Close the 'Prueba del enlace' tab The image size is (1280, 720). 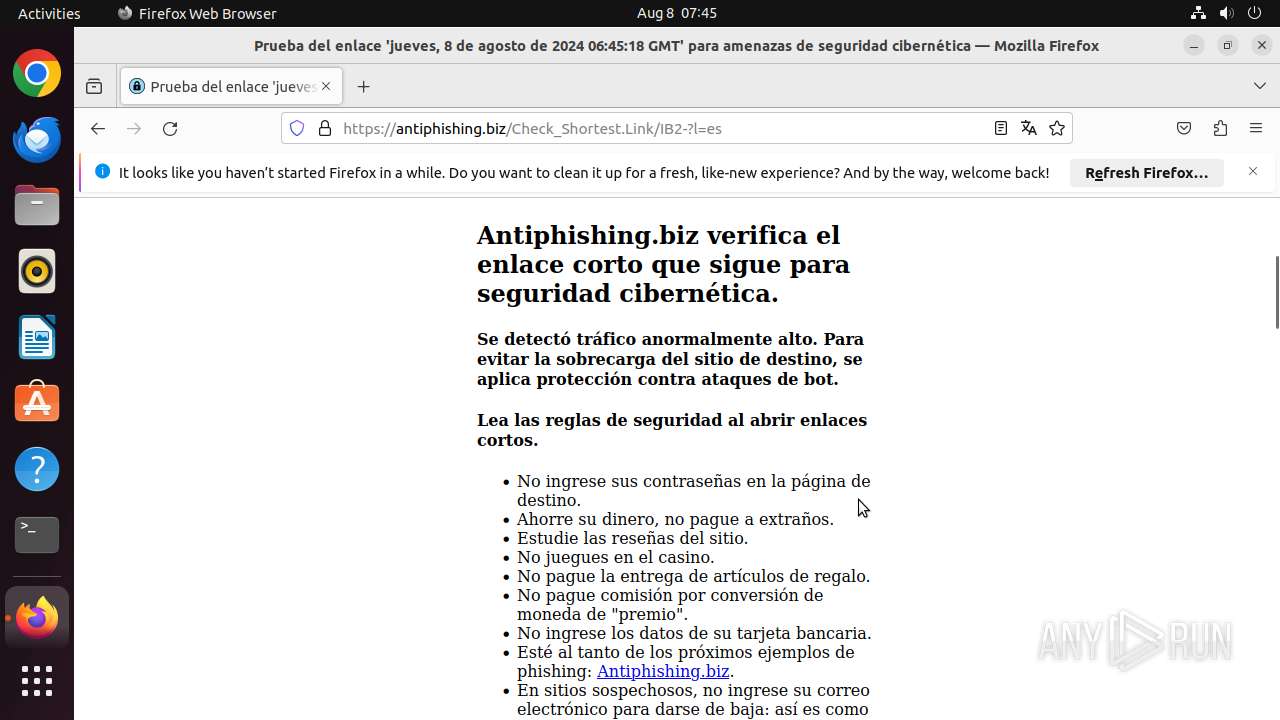[x=326, y=87]
